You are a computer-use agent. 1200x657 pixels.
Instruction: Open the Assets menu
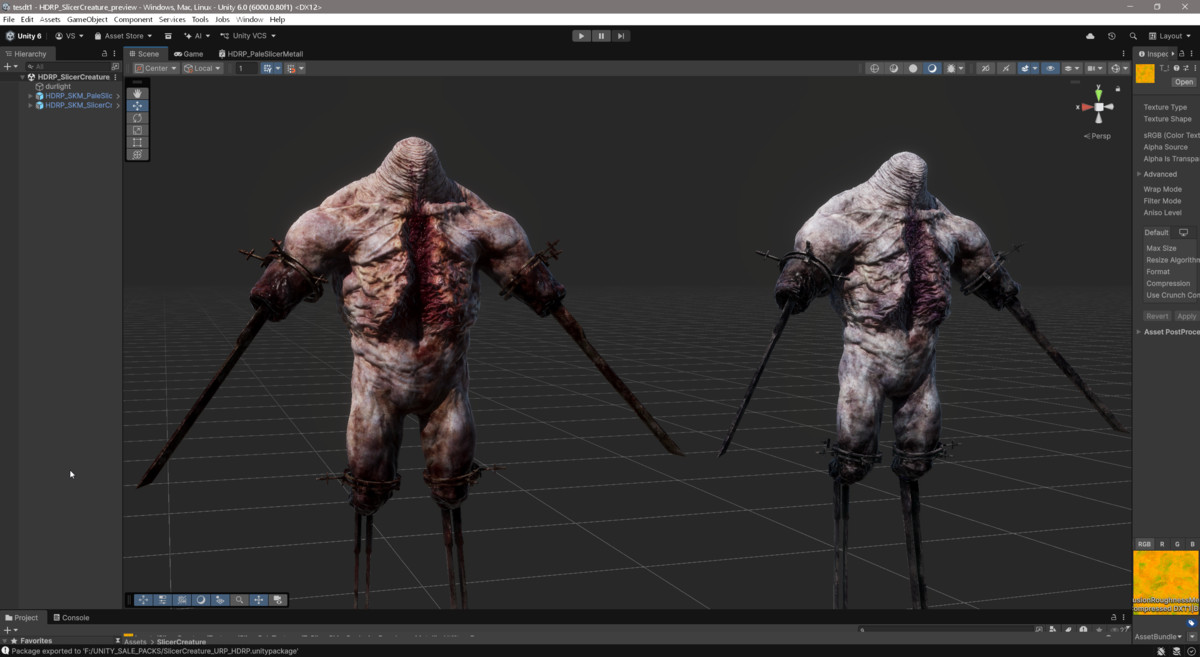tap(49, 19)
